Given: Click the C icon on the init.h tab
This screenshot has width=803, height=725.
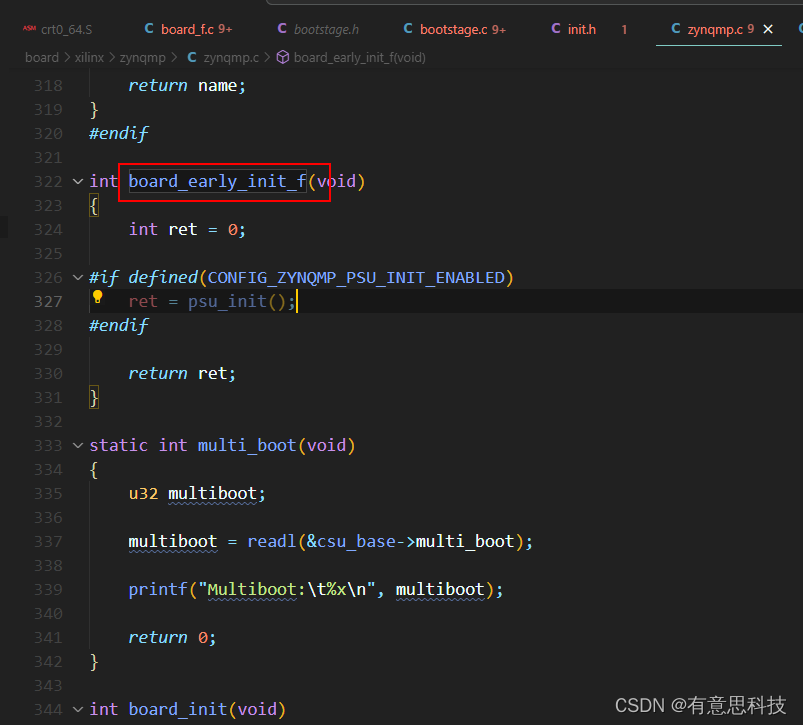Looking at the screenshot, I should point(557,29).
